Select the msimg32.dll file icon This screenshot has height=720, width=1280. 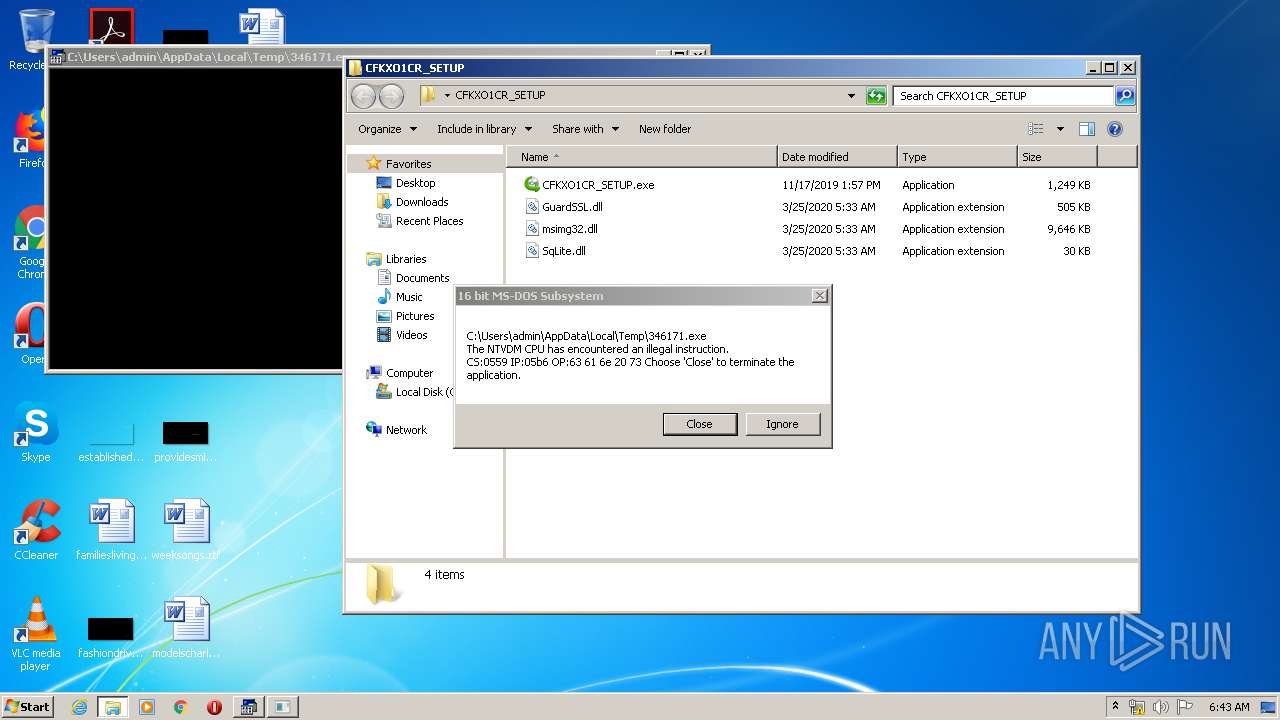532,229
